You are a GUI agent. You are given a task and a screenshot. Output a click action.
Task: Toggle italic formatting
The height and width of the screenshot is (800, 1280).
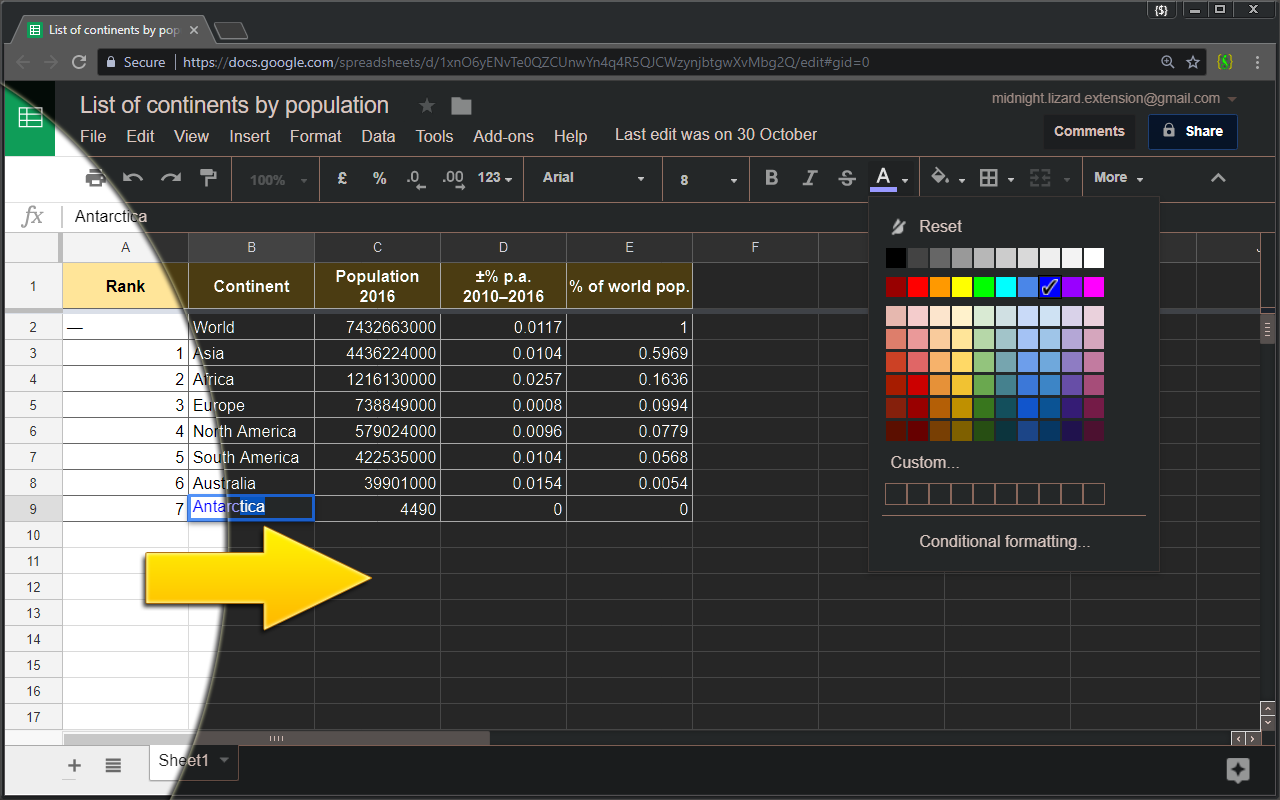click(x=809, y=178)
